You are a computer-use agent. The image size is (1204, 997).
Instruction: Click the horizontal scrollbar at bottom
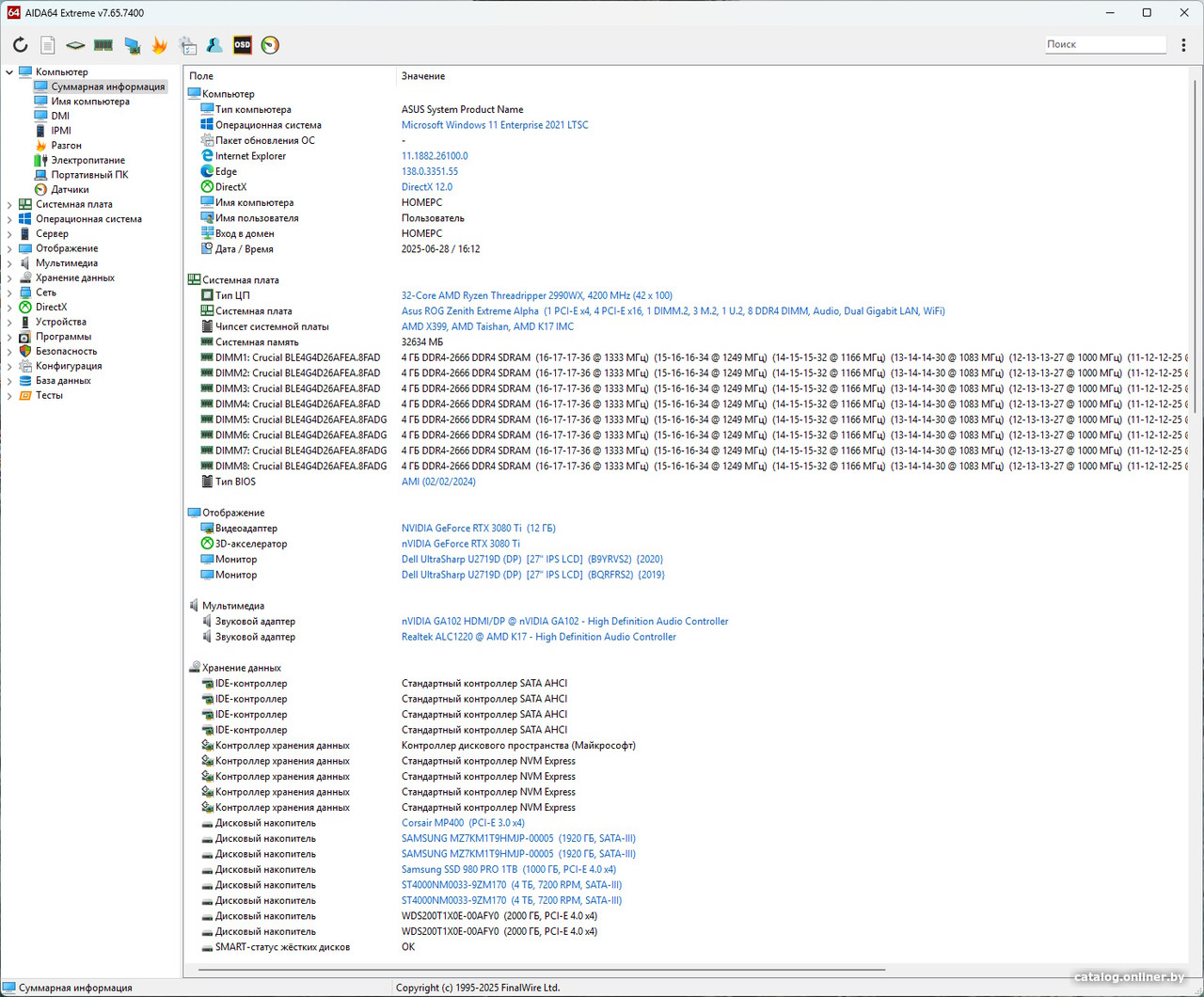click(x=541, y=969)
